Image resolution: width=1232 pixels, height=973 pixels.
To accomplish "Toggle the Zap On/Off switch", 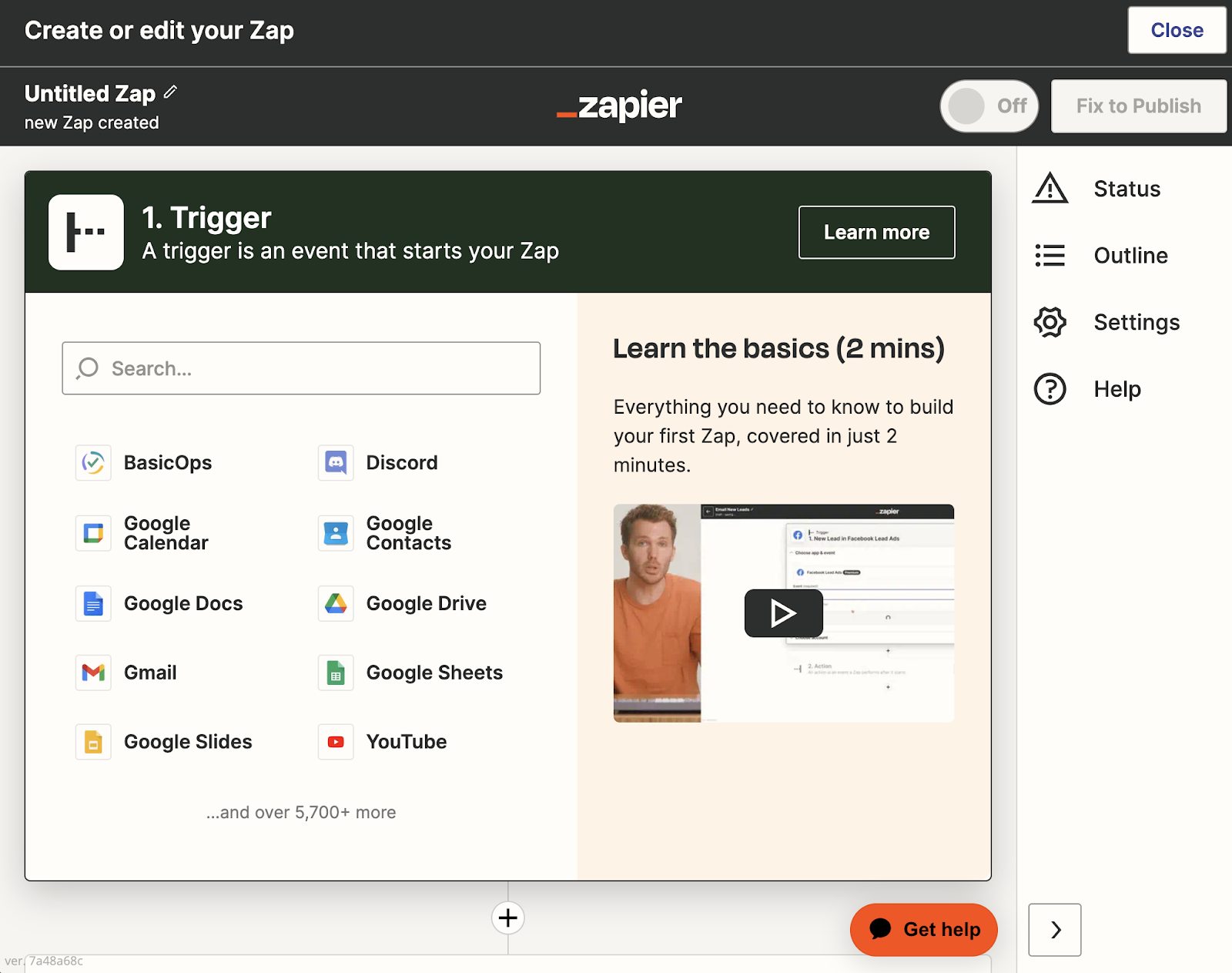I will click(989, 106).
